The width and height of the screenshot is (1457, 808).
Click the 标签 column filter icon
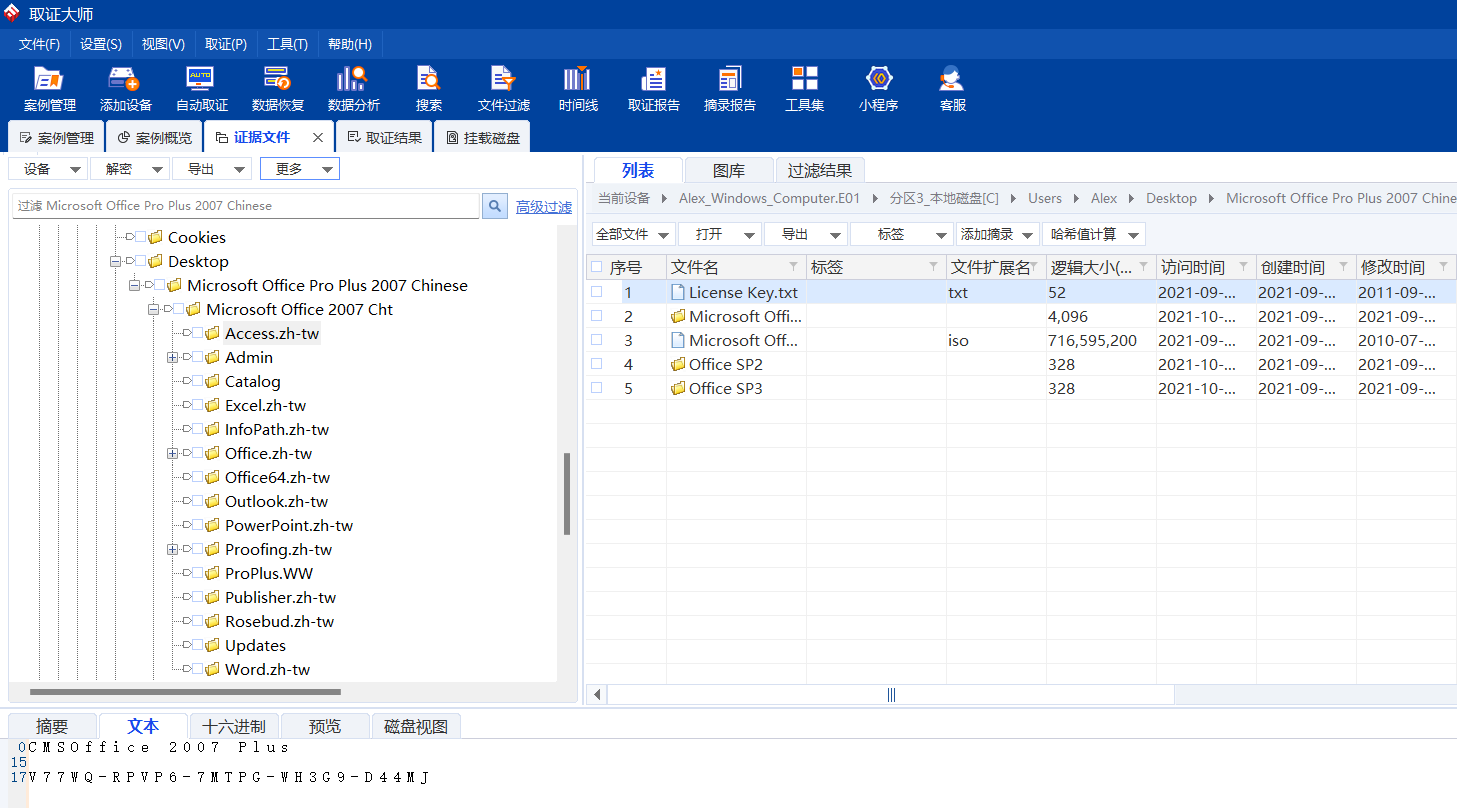tap(934, 267)
